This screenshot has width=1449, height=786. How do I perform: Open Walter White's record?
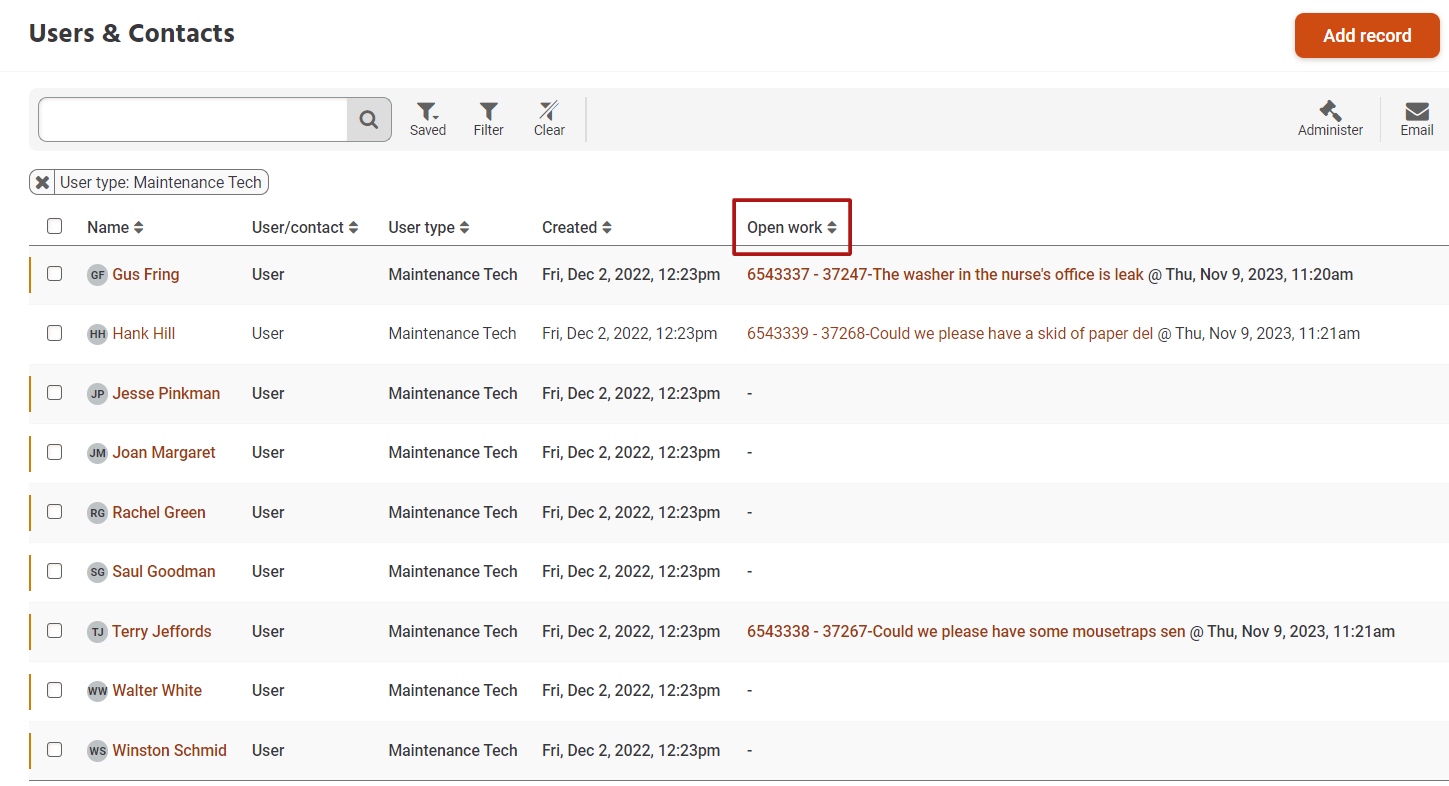coord(157,691)
